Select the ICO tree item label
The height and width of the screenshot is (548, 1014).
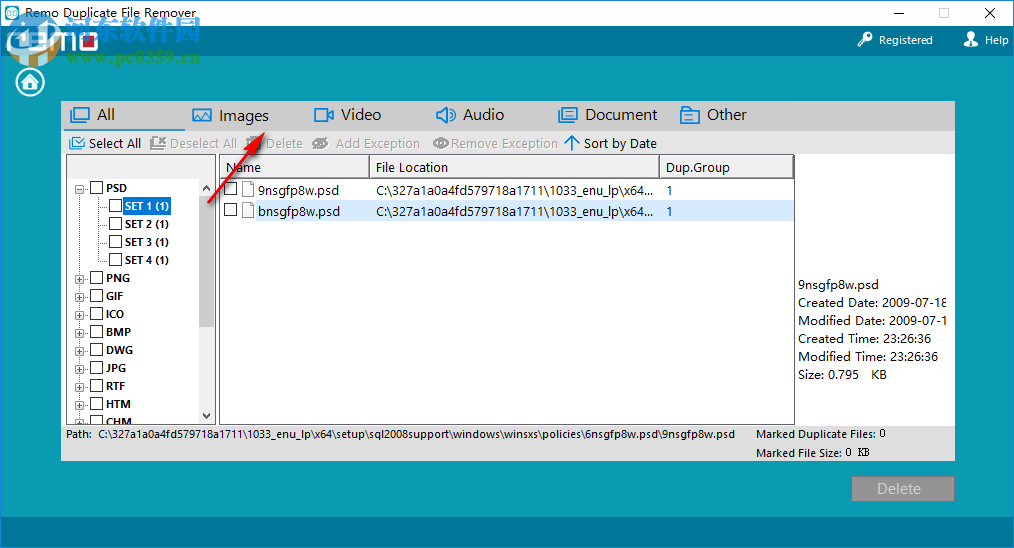point(115,314)
